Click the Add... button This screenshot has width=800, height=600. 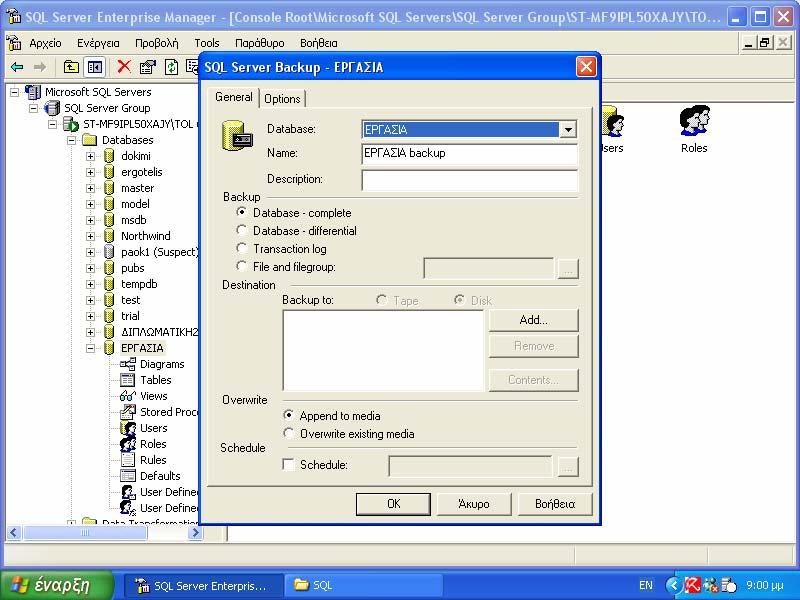tap(534, 320)
